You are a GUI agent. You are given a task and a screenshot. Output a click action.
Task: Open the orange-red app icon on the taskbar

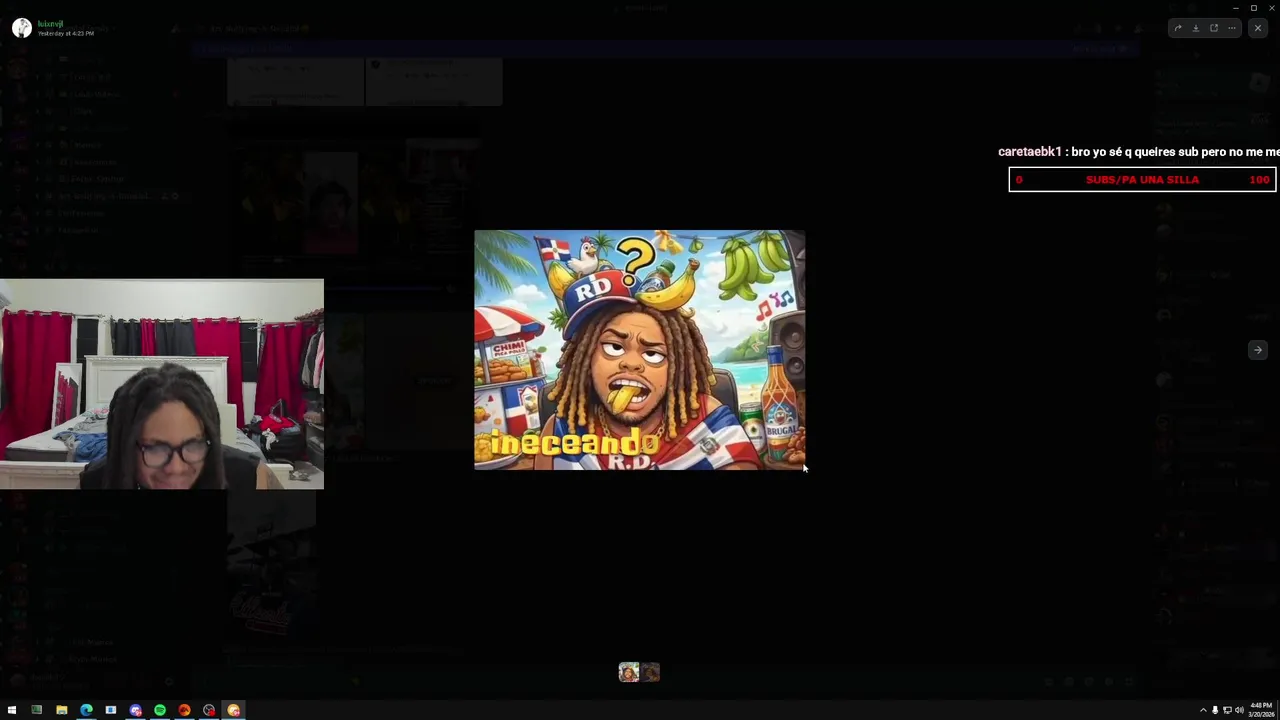coord(184,710)
